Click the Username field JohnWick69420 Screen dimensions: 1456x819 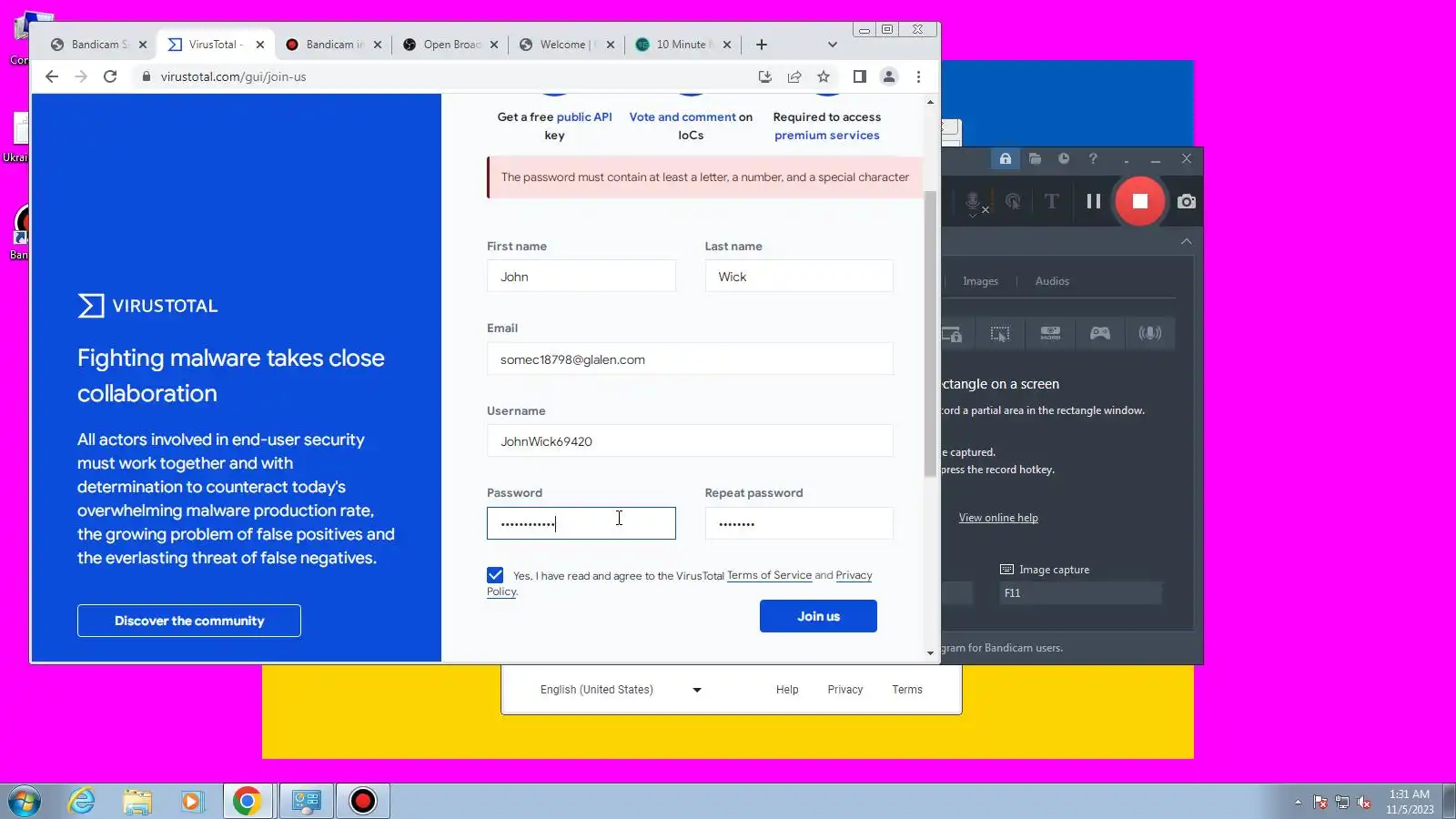(690, 441)
